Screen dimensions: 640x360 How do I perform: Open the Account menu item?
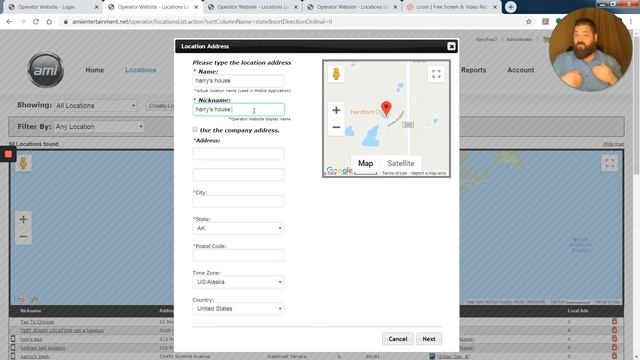coord(520,70)
